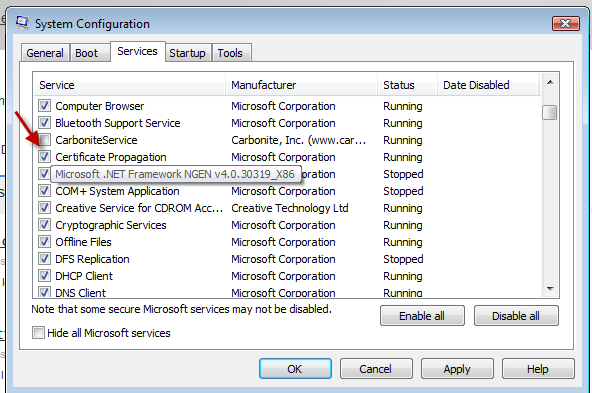Select the Cryptographic Services row name
This screenshot has width=592, height=393.
[x=111, y=225]
